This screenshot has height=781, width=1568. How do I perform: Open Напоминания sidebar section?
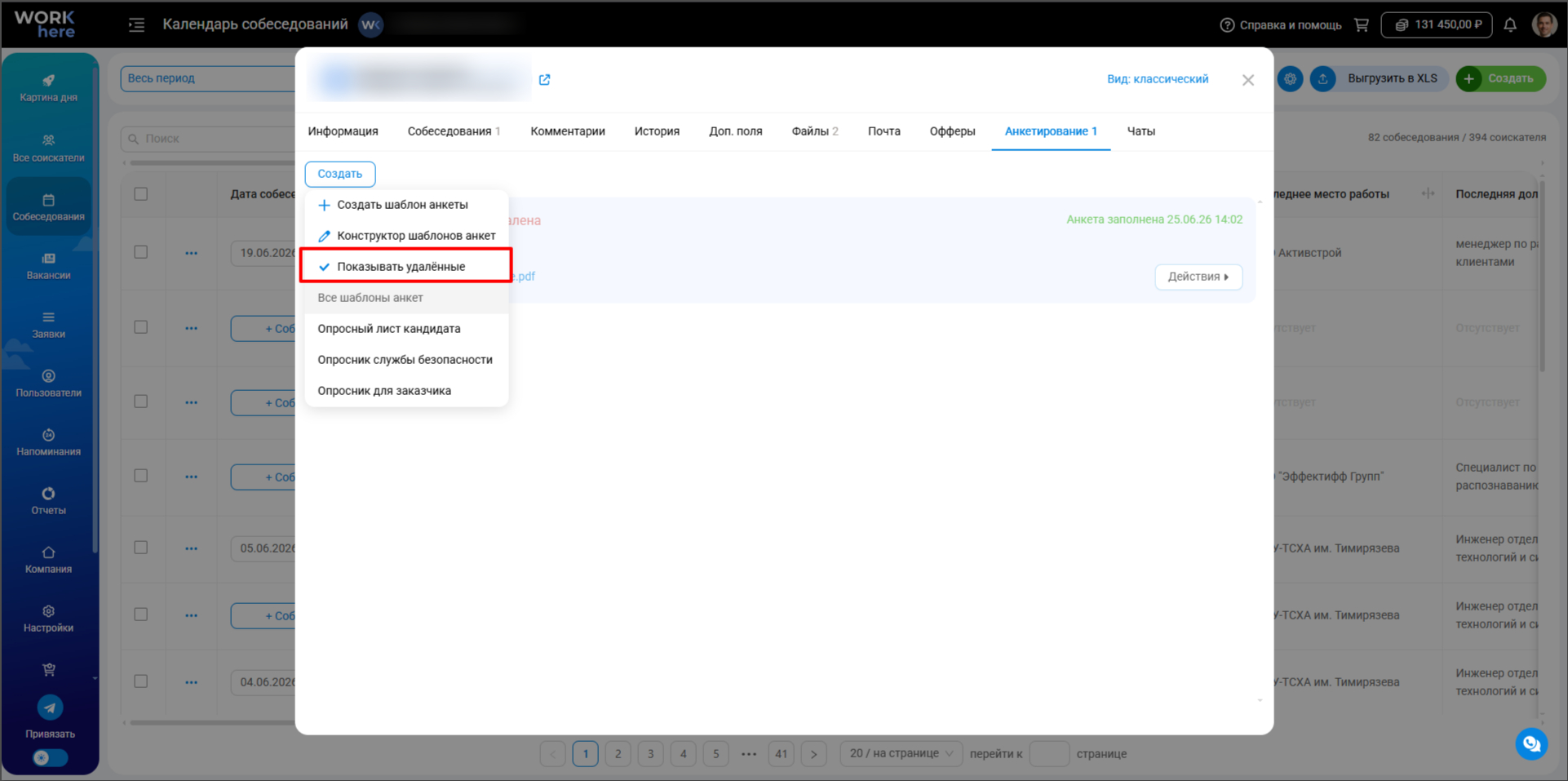[x=49, y=442]
